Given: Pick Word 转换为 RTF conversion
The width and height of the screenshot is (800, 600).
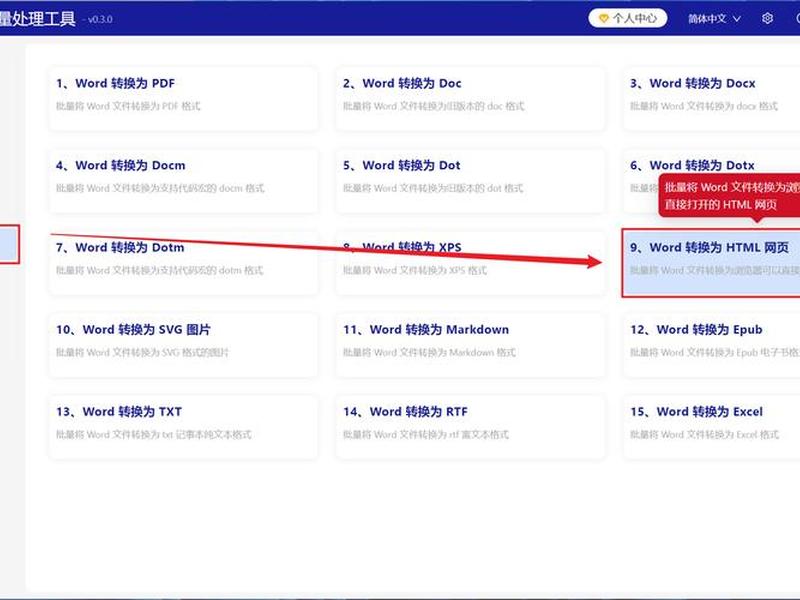Looking at the screenshot, I should pos(470,427).
